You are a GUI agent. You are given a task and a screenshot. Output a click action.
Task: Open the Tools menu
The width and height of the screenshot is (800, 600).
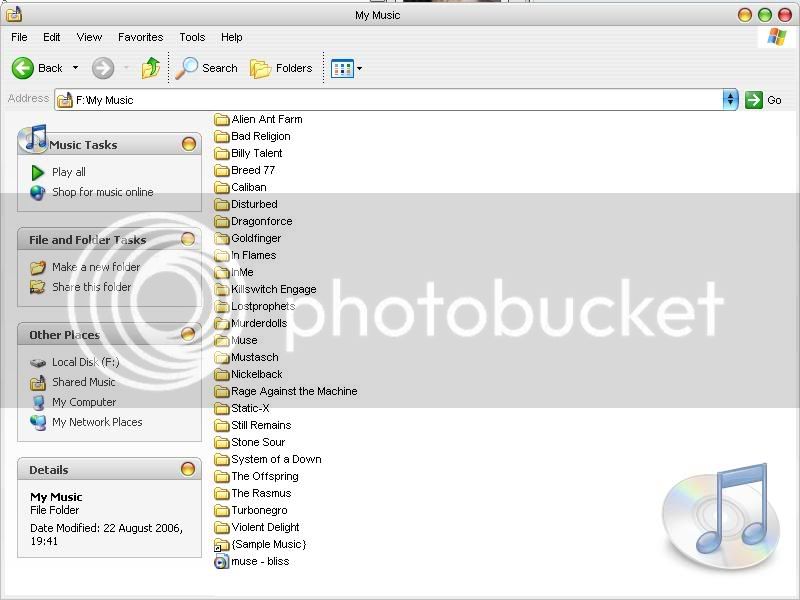192,37
